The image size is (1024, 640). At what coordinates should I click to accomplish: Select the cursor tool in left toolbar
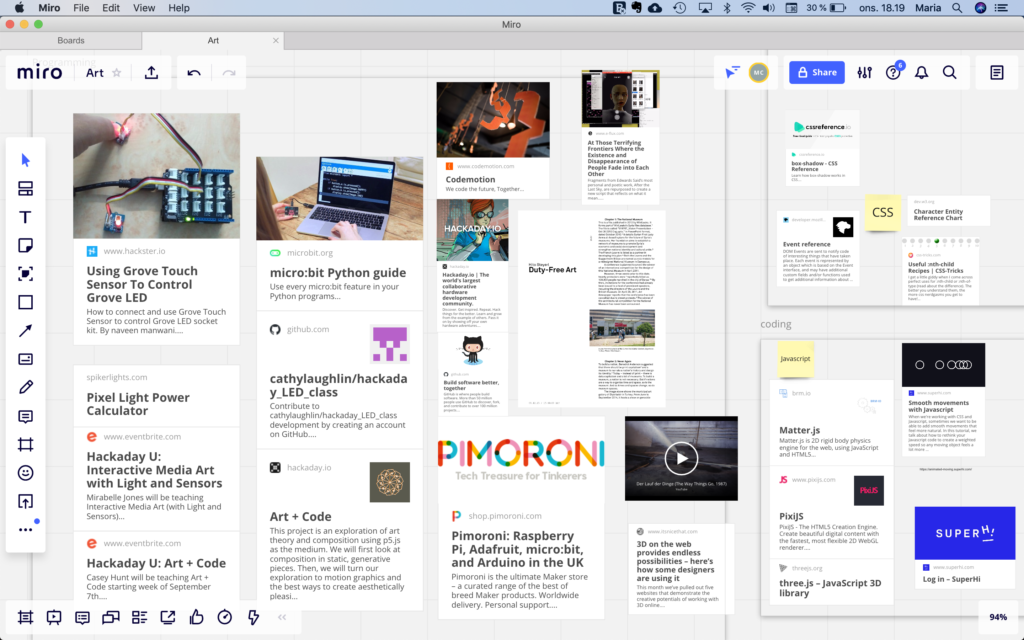[x=25, y=160]
